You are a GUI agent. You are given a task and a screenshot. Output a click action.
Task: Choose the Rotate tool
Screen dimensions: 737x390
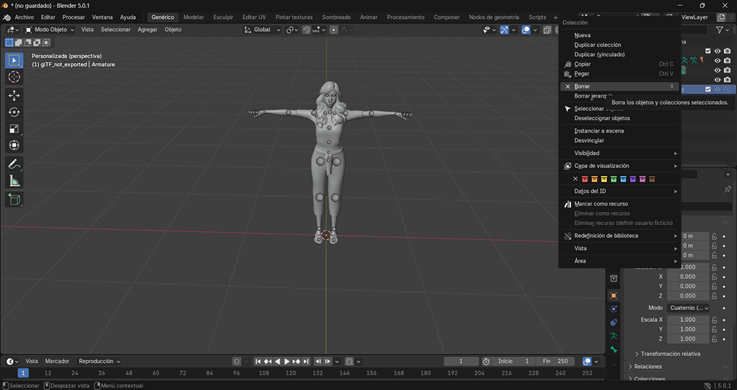(x=14, y=112)
